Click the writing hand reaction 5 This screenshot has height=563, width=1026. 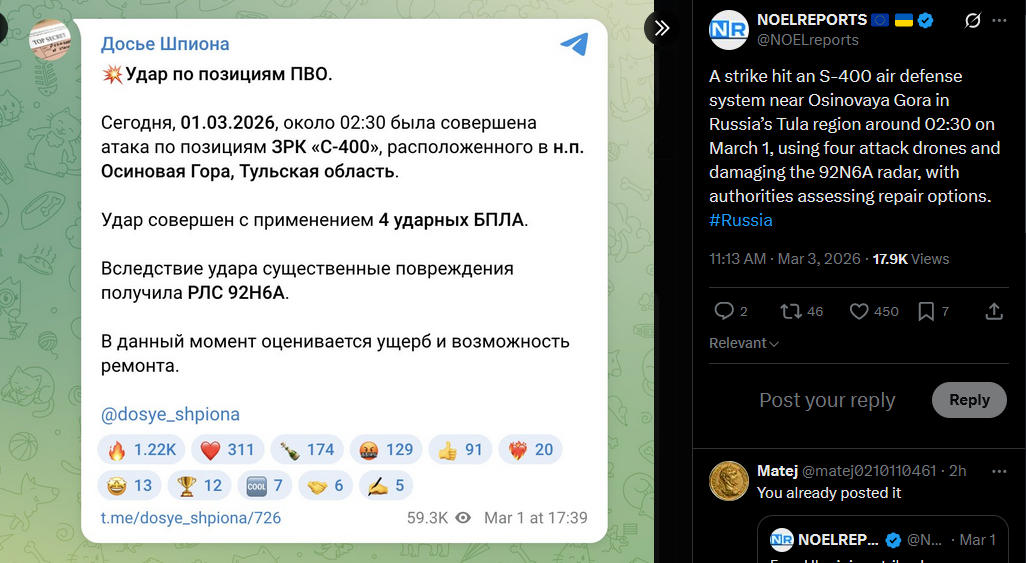point(386,485)
